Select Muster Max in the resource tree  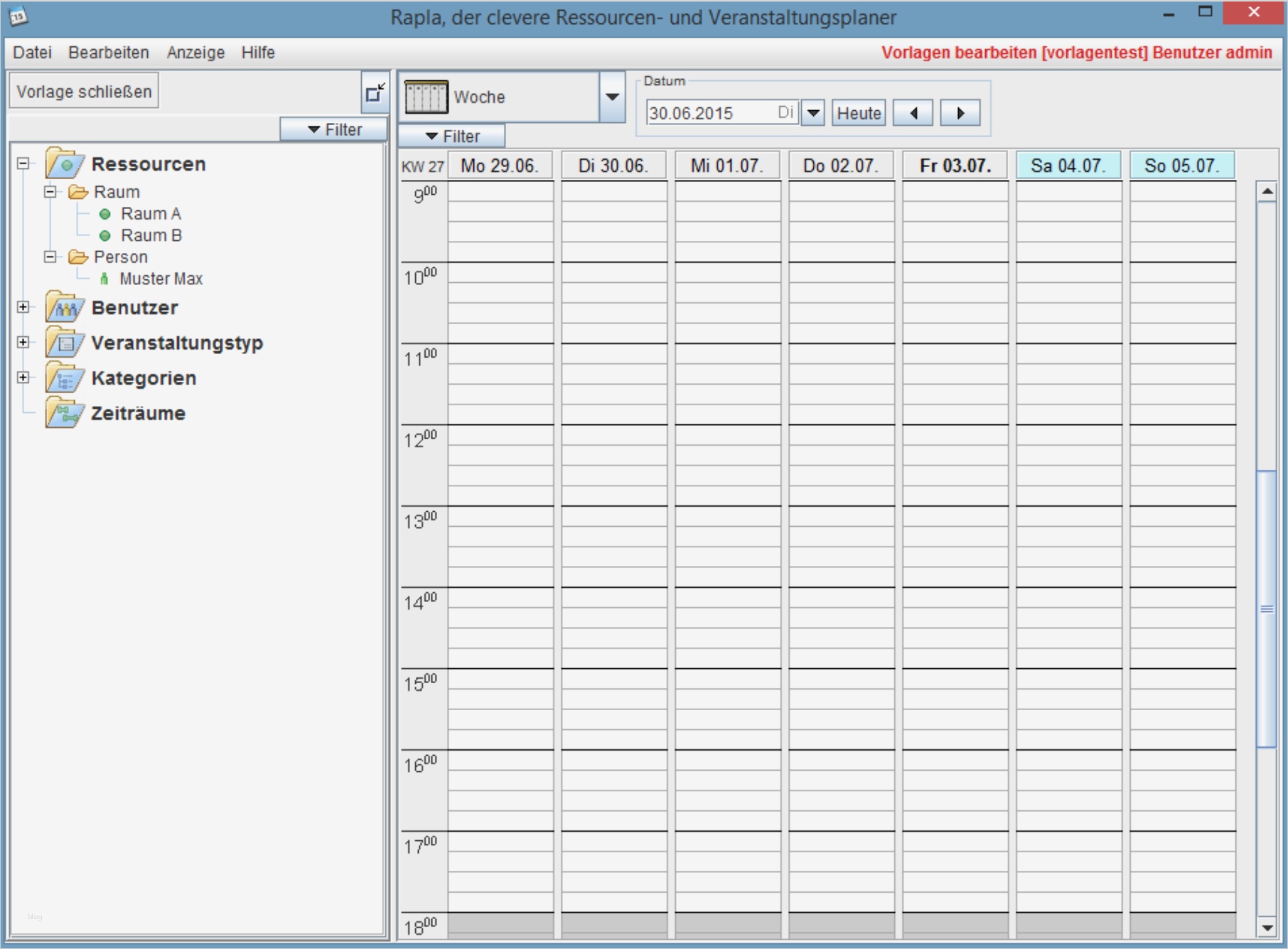coord(161,279)
